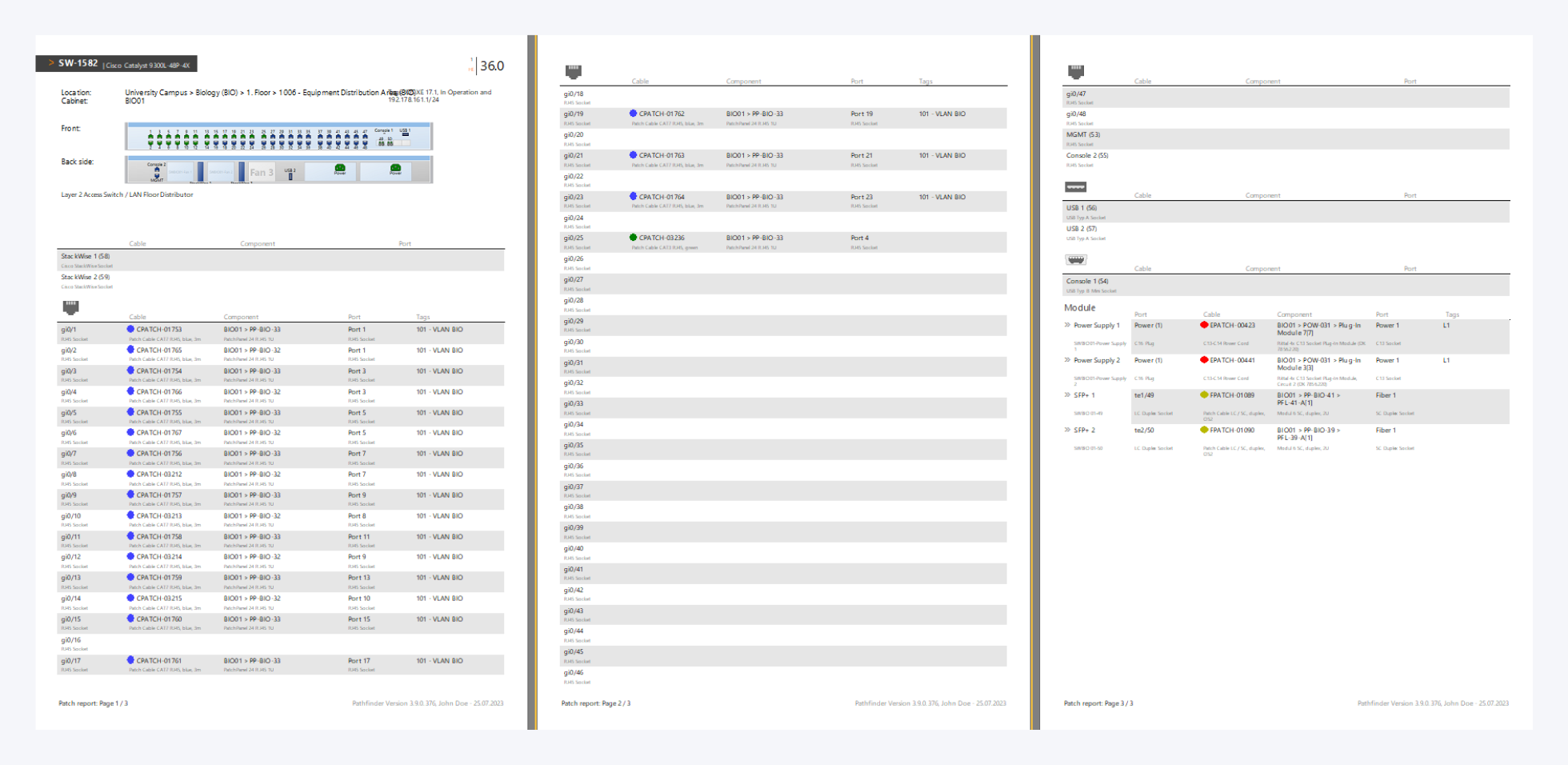Screen dimensions: 1568x765
Task: Click the USB Mini socket icon above Console 1
Action: 1075,260
